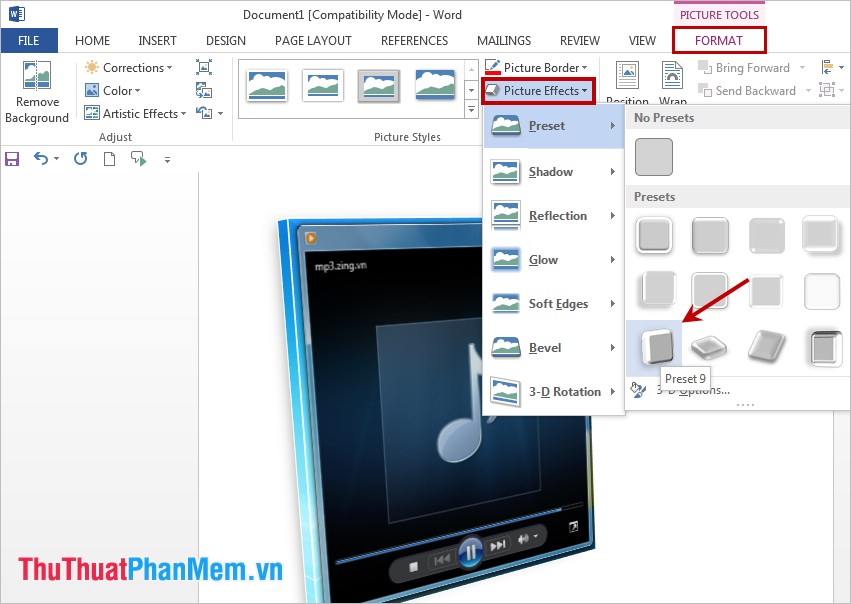Click the Redo icon
Viewport: 851px width, 604px height.
(80, 158)
